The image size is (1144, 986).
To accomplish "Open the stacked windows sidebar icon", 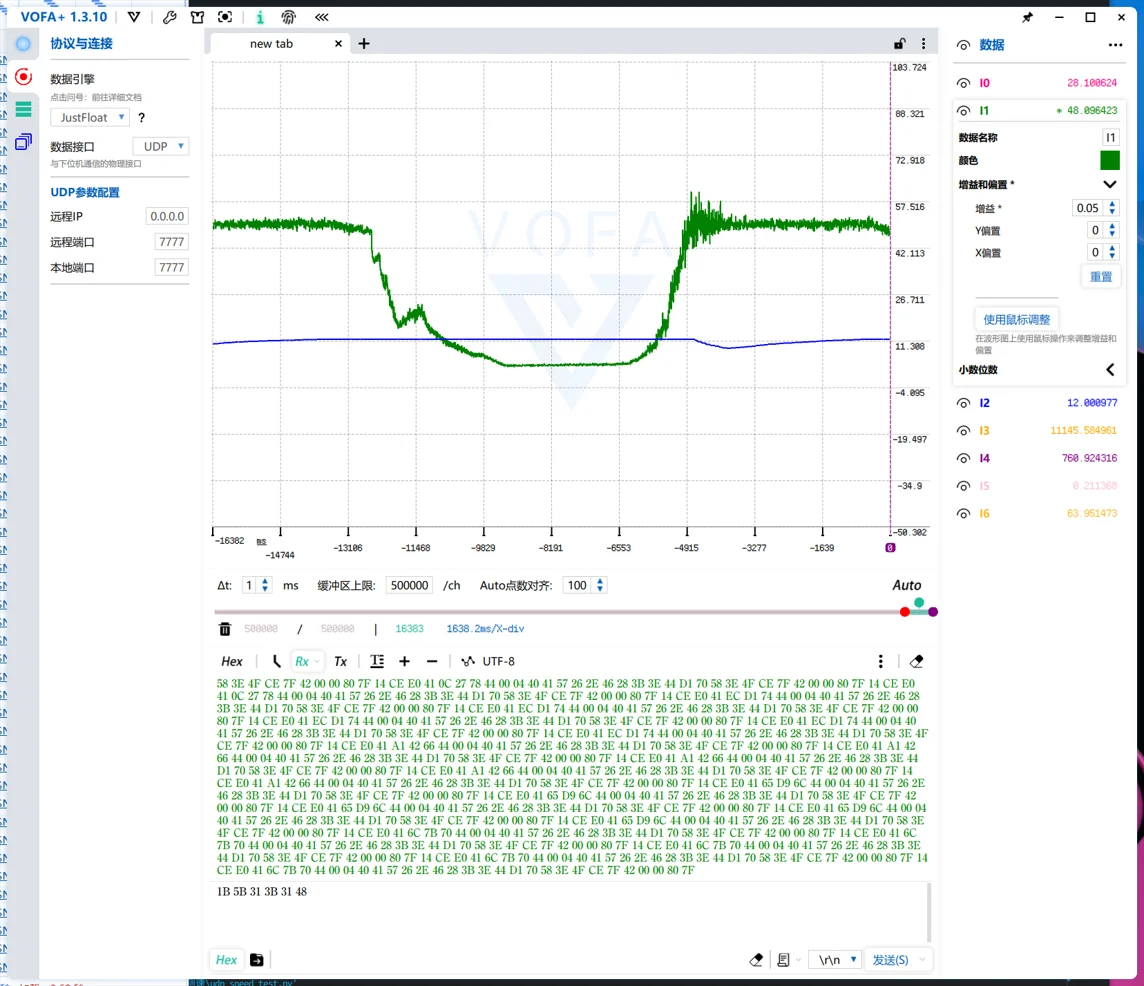I will (x=23, y=142).
